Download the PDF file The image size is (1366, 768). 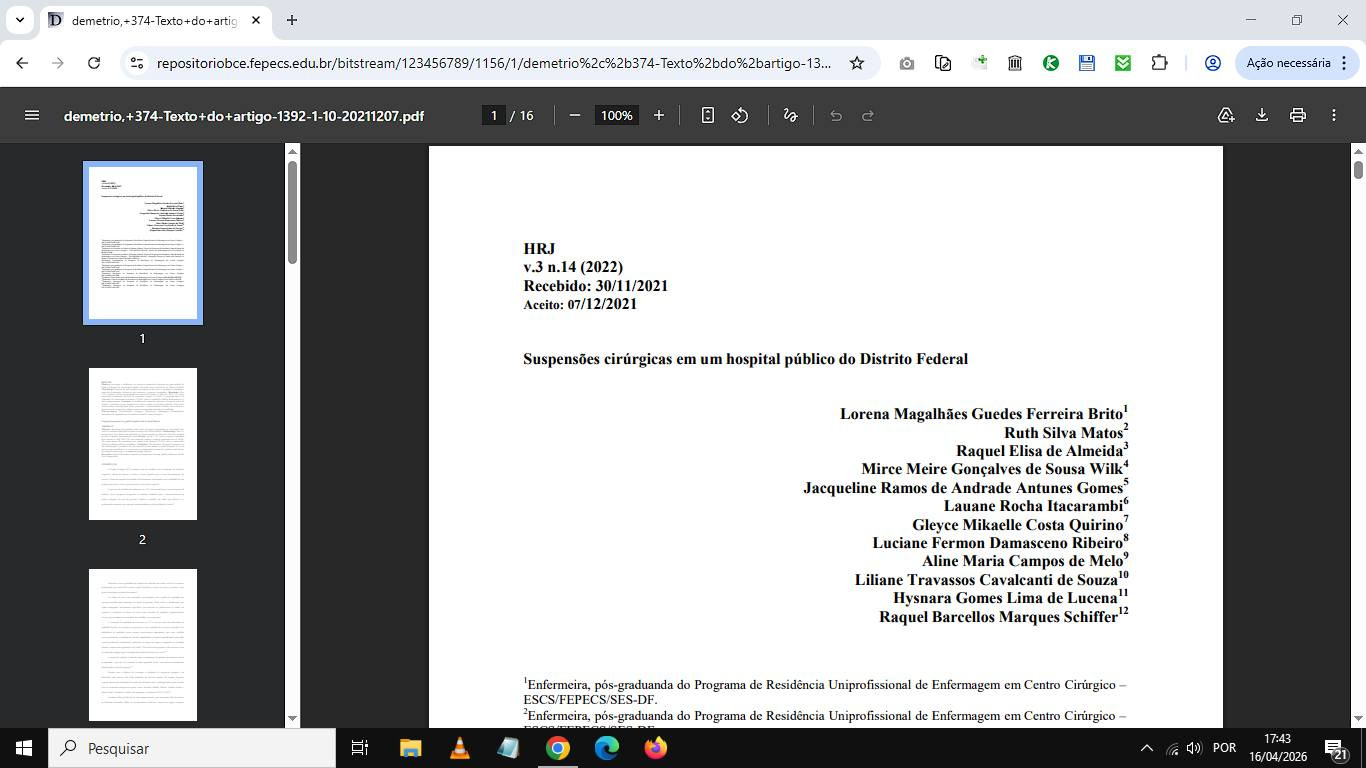click(x=1262, y=115)
